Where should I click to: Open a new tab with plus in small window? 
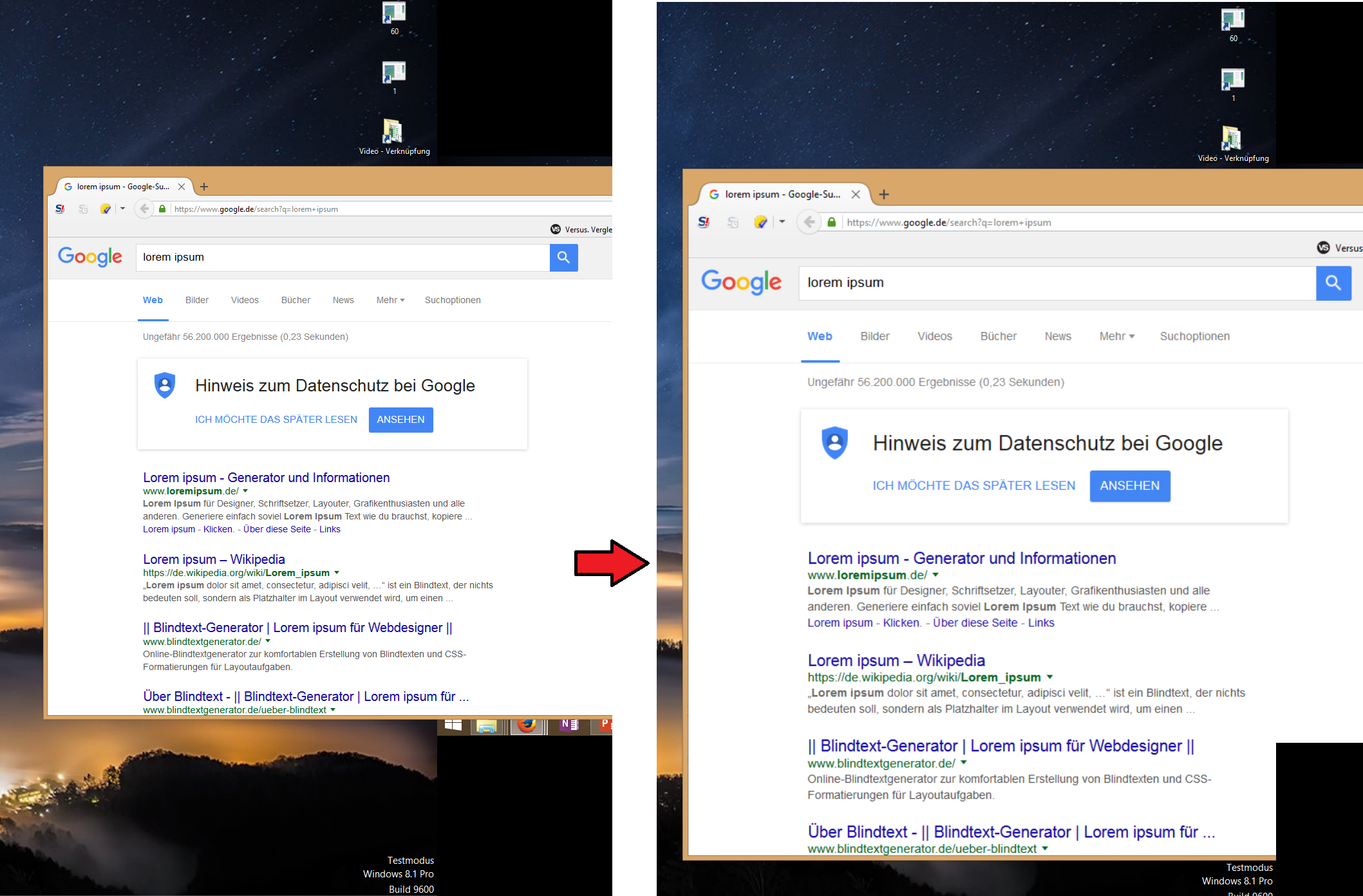pyautogui.click(x=204, y=187)
